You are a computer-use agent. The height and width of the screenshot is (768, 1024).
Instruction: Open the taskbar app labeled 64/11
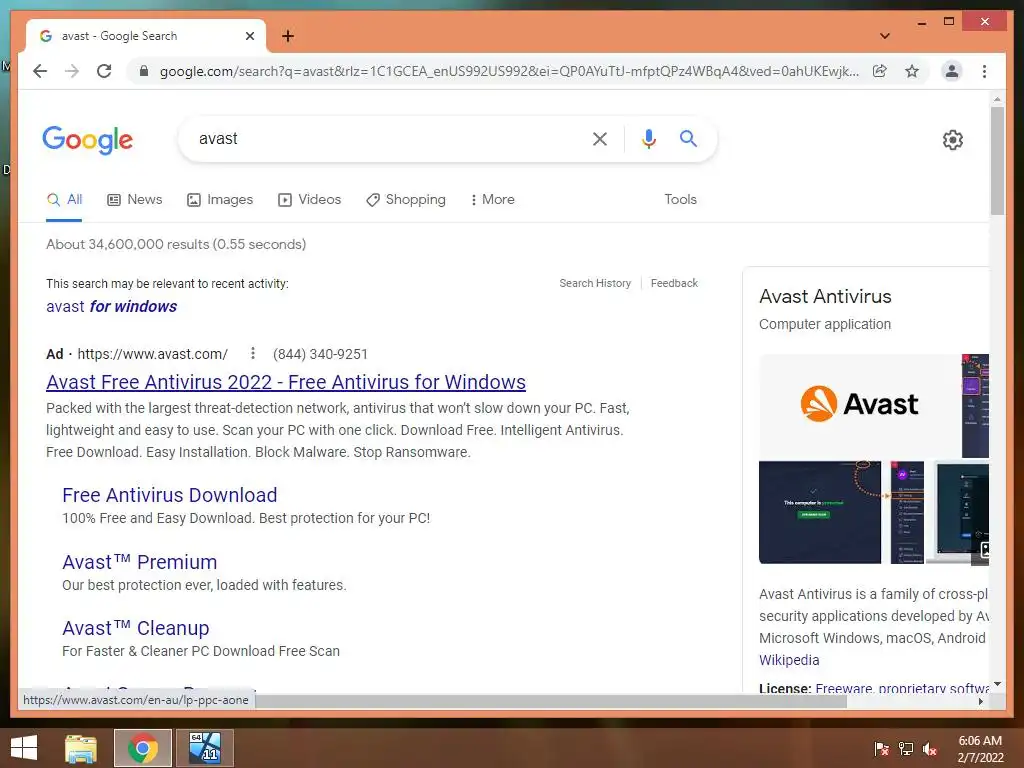(x=205, y=748)
